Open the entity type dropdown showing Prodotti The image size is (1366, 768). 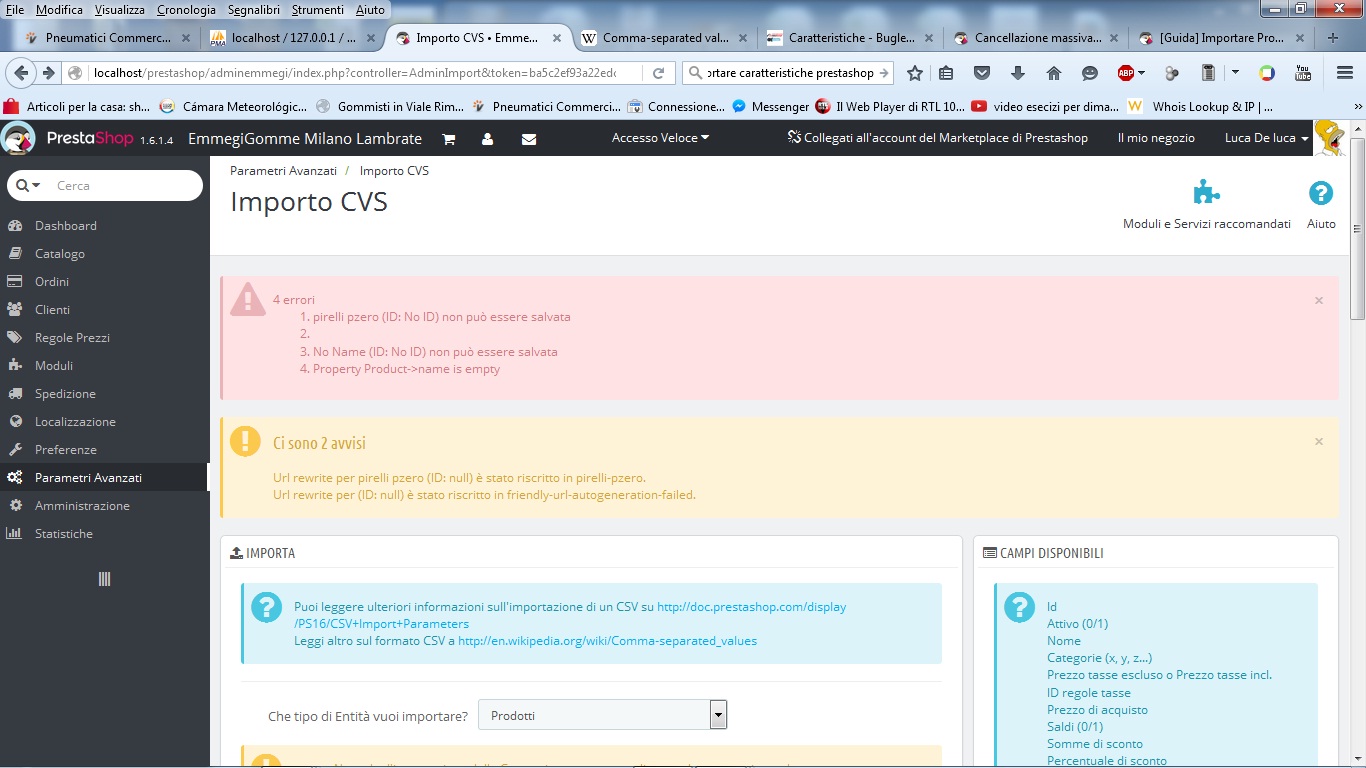point(602,715)
